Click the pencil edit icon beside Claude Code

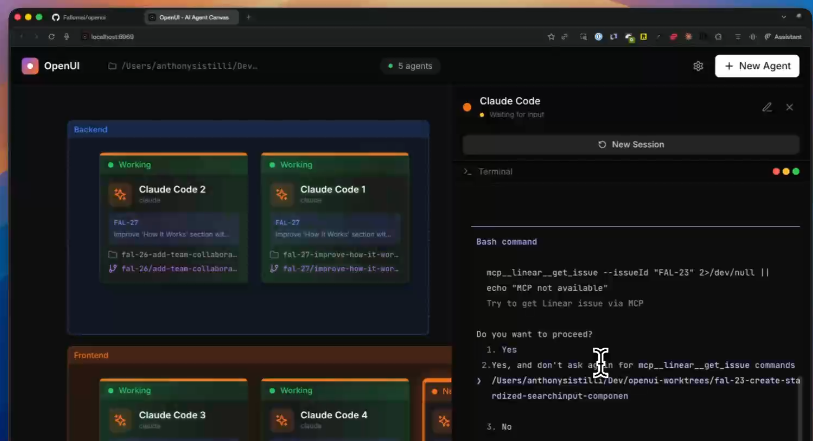coord(767,107)
